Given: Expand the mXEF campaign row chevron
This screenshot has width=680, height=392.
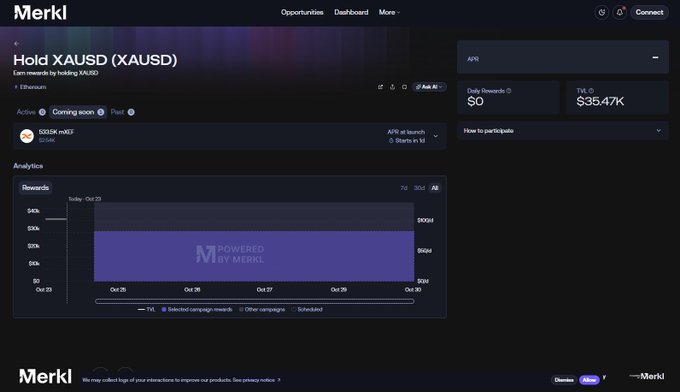Looking at the screenshot, I should (436, 136).
